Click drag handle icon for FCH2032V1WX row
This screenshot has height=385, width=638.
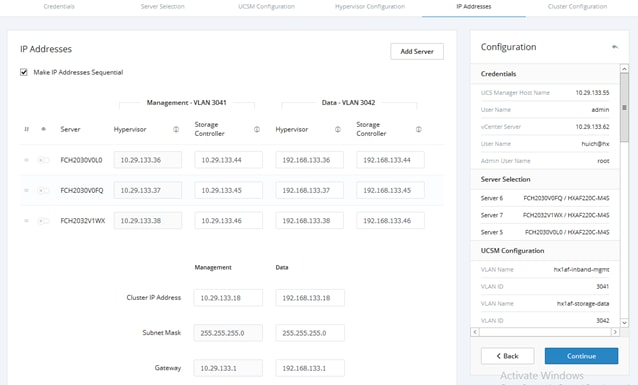(26, 221)
